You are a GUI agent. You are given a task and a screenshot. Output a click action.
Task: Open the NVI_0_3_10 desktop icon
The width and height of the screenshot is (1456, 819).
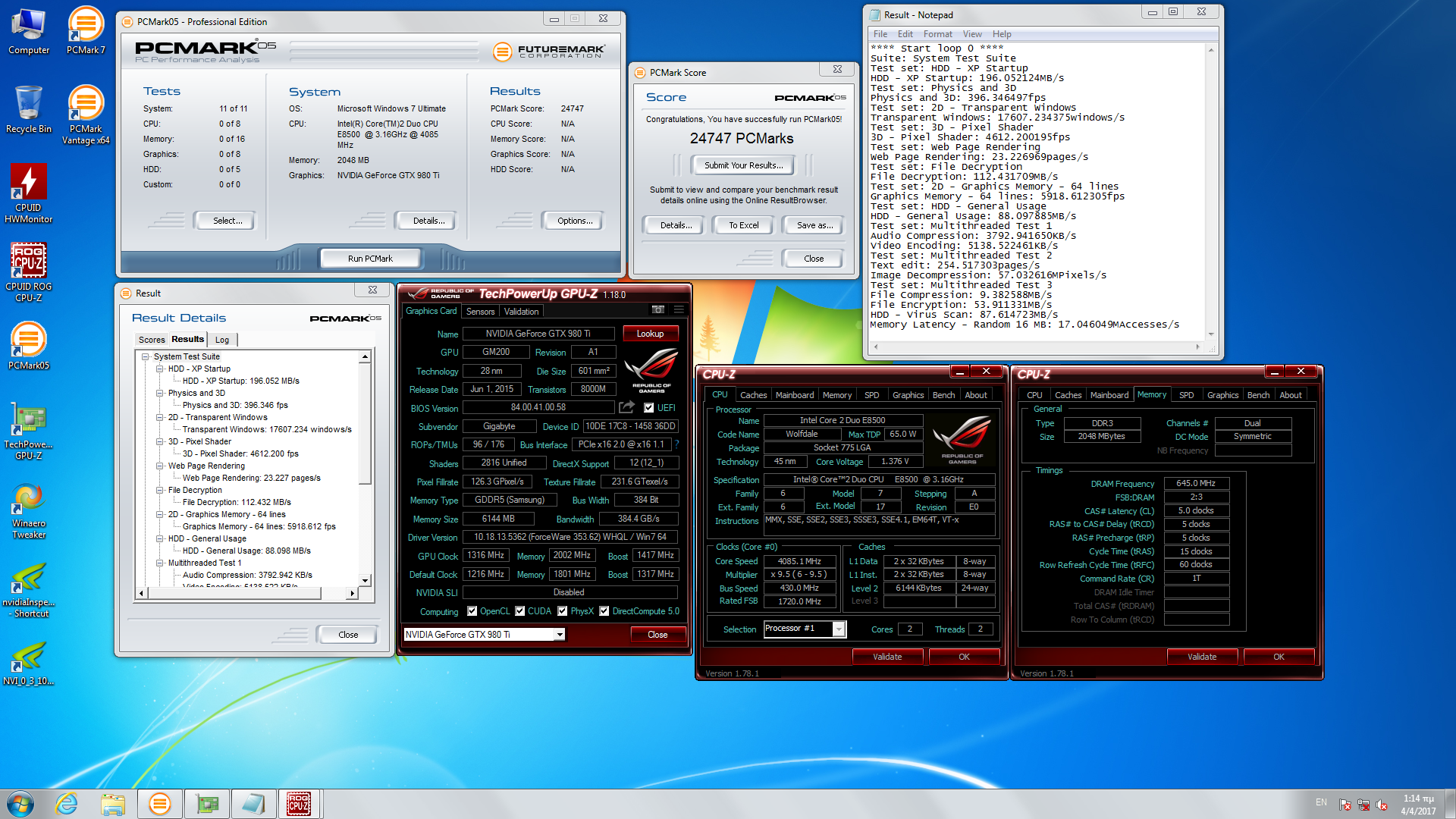(29, 662)
